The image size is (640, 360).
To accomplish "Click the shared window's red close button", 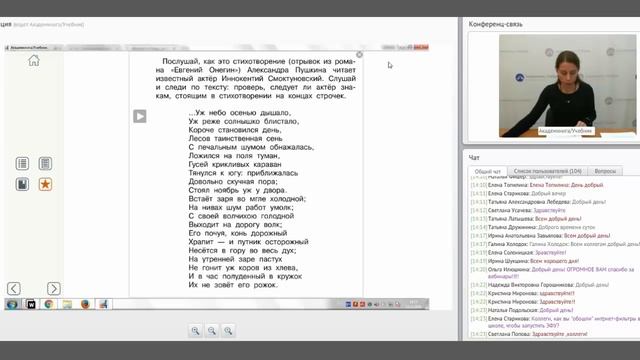I will (x=421, y=47).
